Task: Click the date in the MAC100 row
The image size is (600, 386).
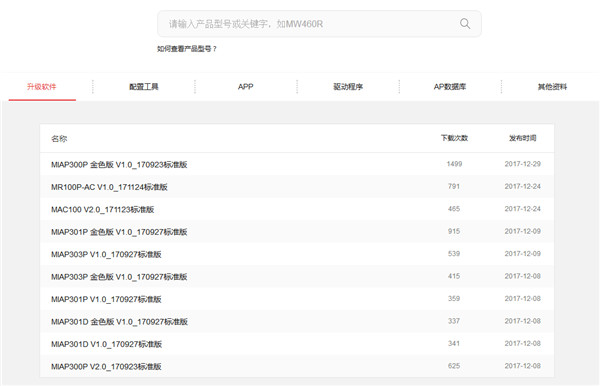Action: point(523,209)
